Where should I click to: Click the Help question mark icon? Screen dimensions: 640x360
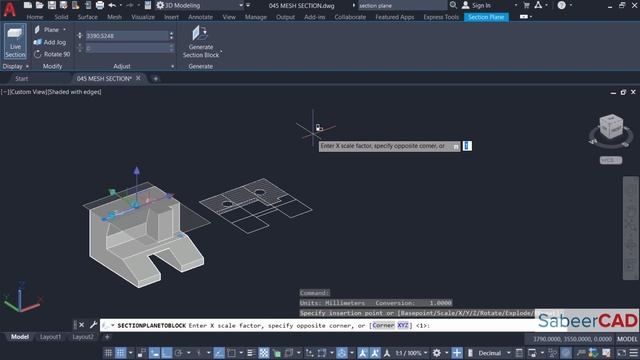(x=562, y=5)
